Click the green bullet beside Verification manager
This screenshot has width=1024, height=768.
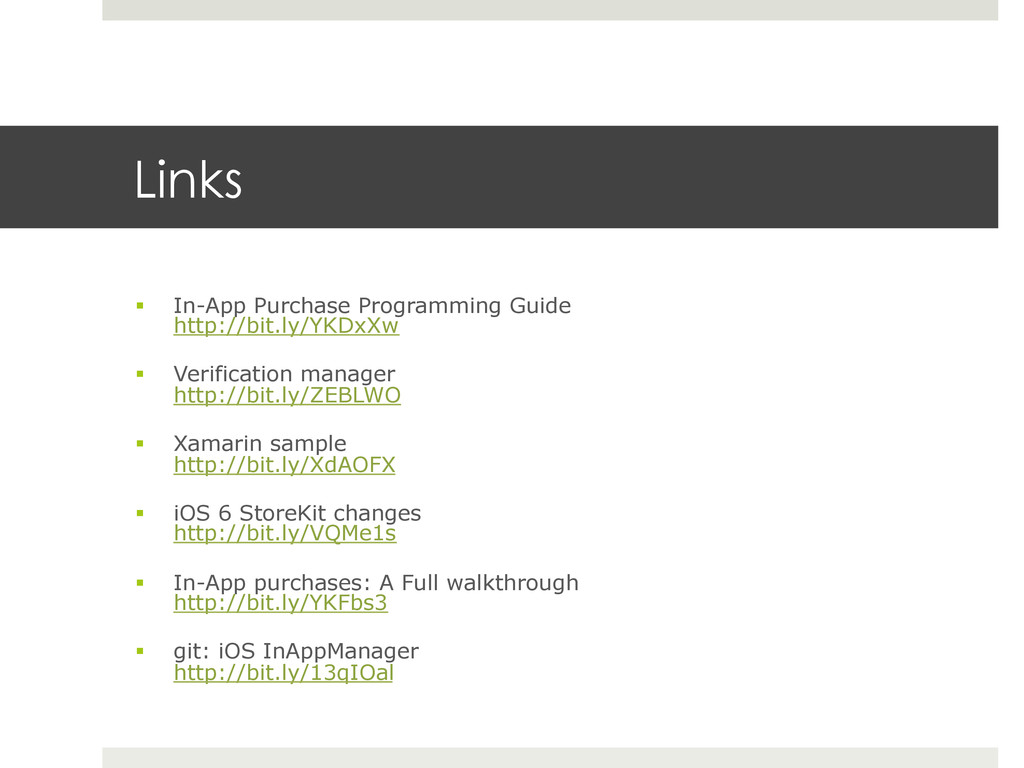click(x=140, y=374)
